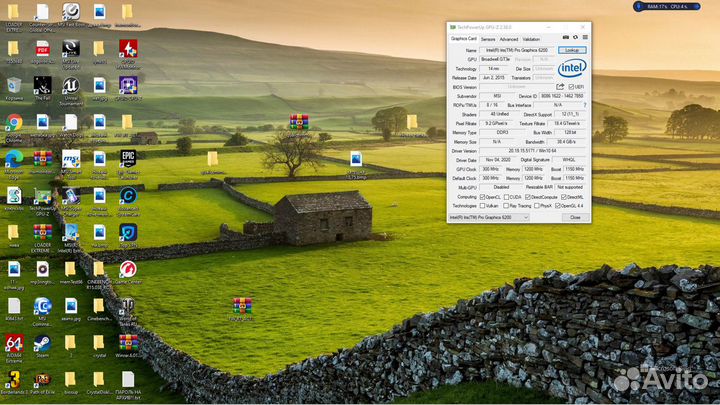The image size is (720, 405).
Task: Click the BIOS export share icon
Action: 560,86
